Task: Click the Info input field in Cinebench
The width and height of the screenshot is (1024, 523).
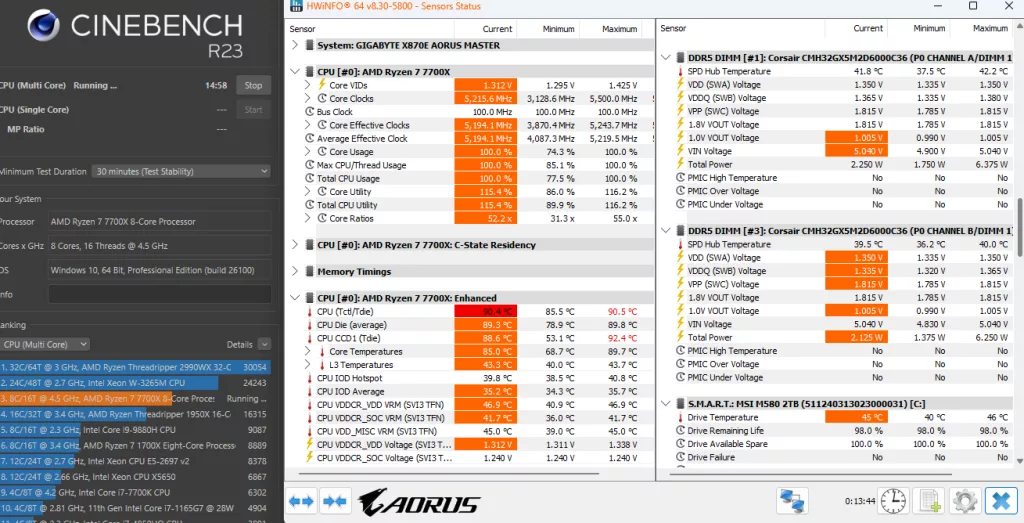Action: pos(160,294)
